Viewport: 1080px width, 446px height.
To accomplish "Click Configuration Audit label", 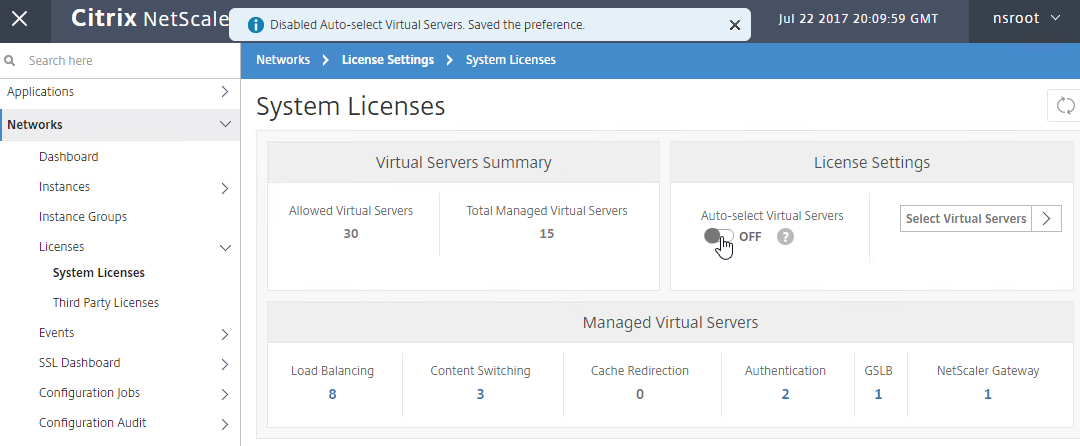I will click(x=92, y=423).
